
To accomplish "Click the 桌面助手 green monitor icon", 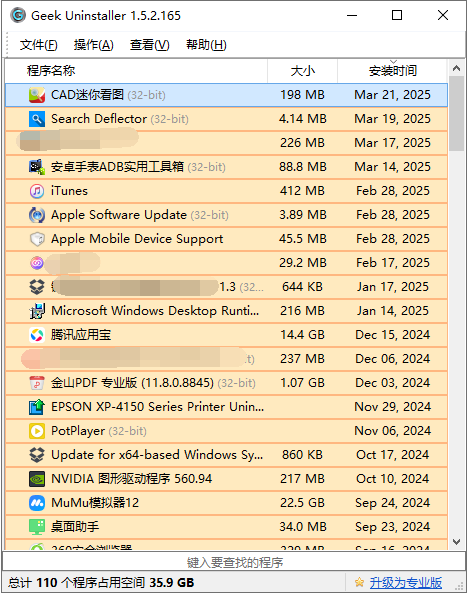I will (37, 527).
